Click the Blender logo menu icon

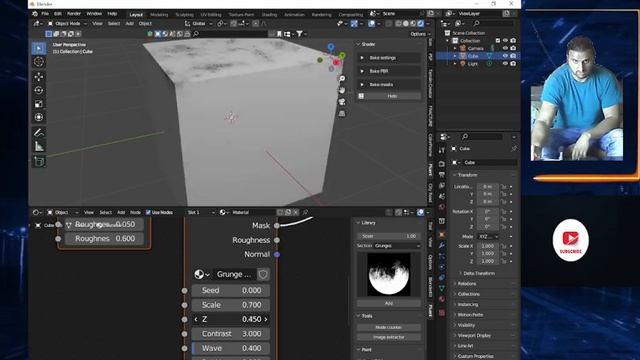[x=35, y=14]
